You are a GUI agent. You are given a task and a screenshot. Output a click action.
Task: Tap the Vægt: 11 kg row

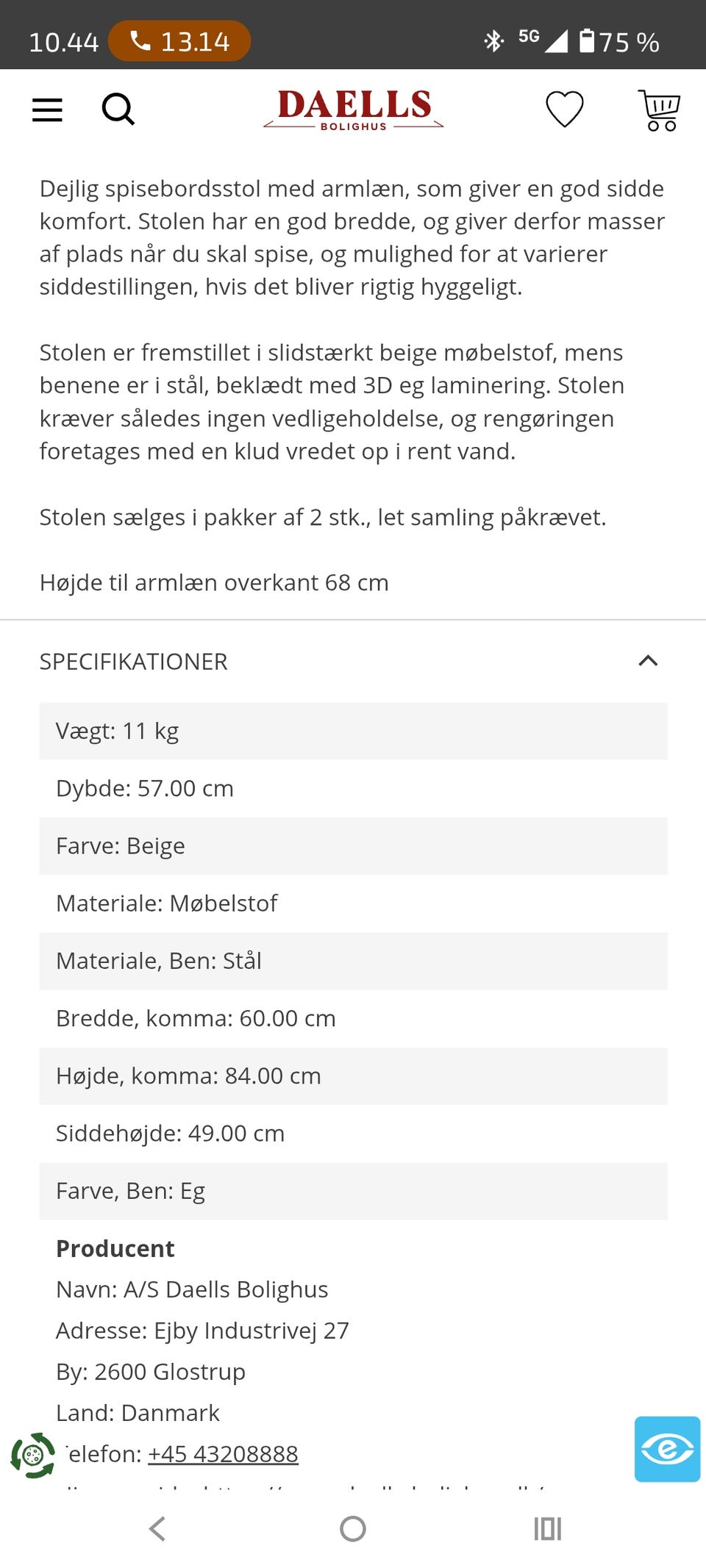point(353,731)
